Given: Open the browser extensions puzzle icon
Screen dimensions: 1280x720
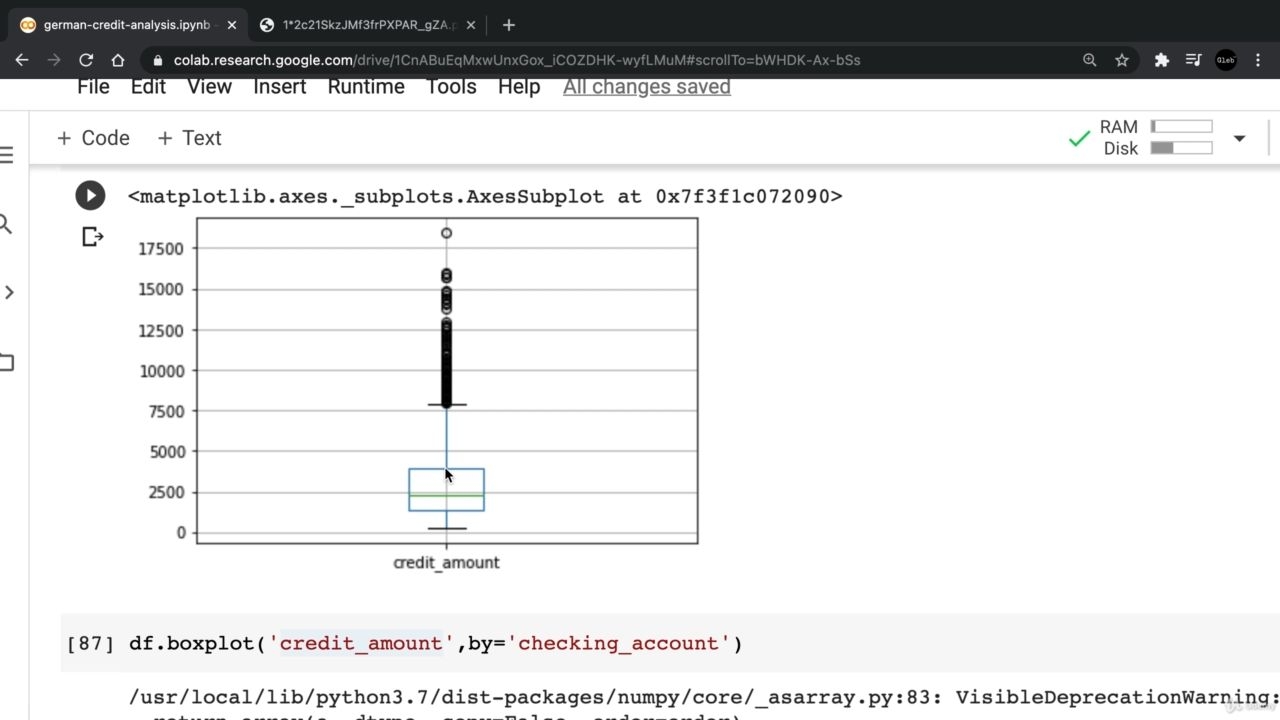Looking at the screenshot, I should pyautogui.click(x=1161, y=60).
